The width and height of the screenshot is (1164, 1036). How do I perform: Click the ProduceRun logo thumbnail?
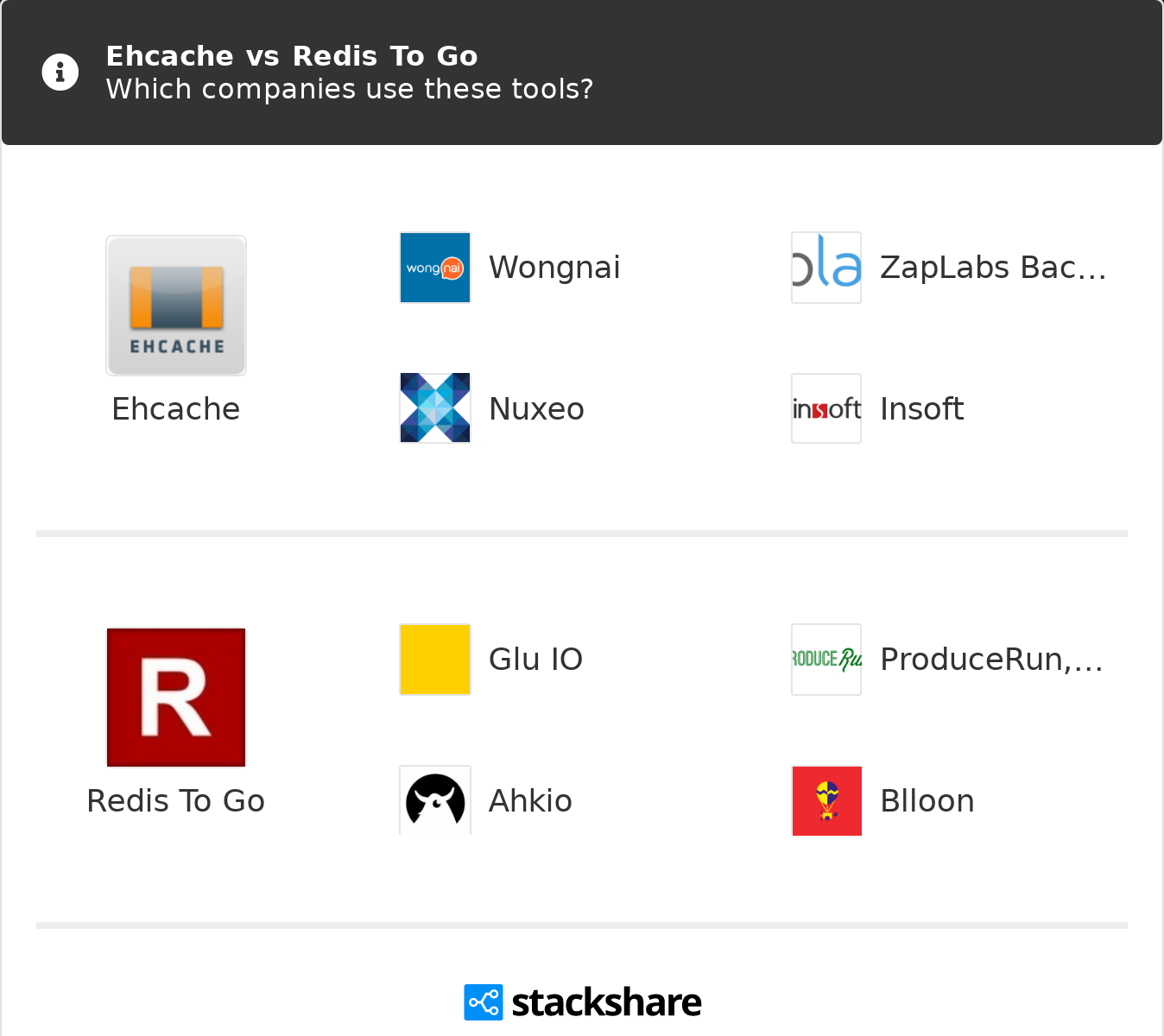tap(826, 660)
